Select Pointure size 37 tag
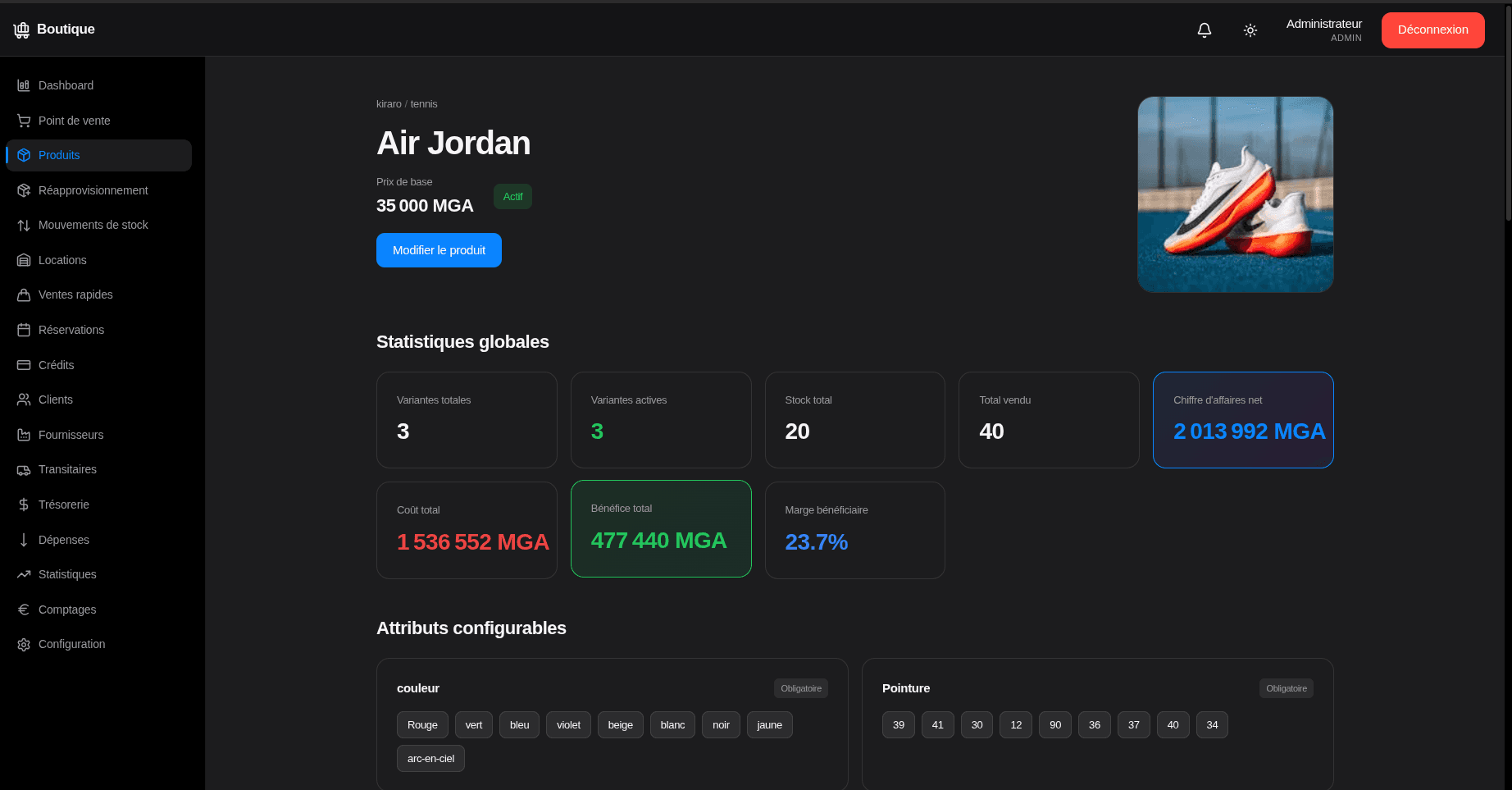Image resolution: width=1512 pixels, height=790 pixels. 1134,725
